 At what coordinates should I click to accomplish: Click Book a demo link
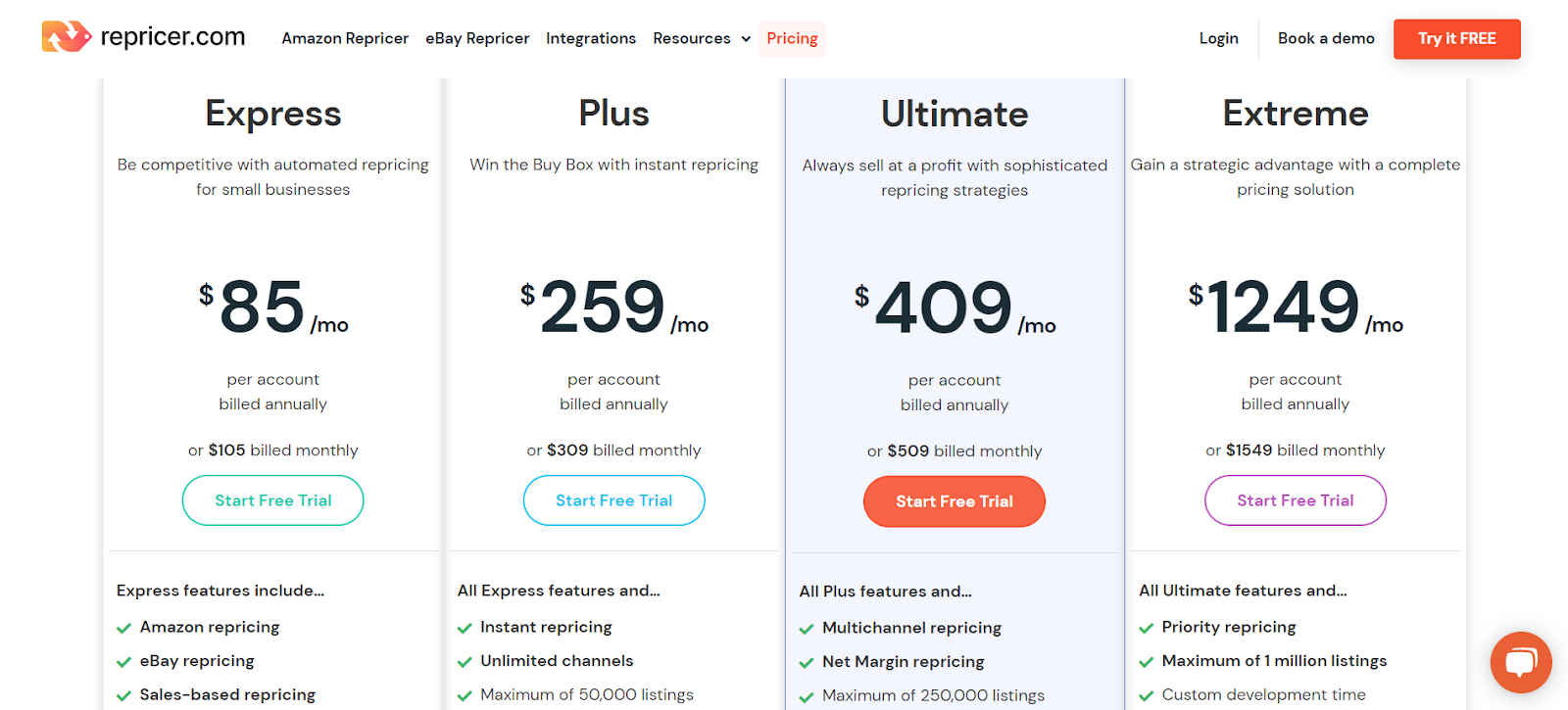coord(1326,38)
